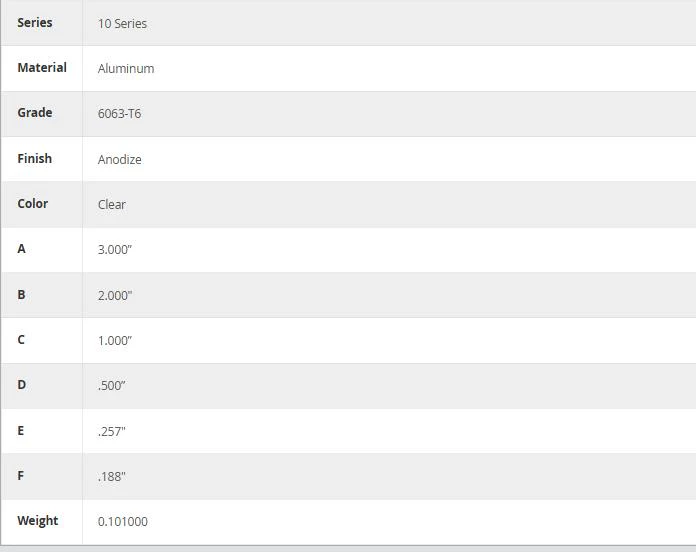This screenshot has width=696, height=552.
Task: Click the 1.000" dimension C value
Action: [115, 341]
